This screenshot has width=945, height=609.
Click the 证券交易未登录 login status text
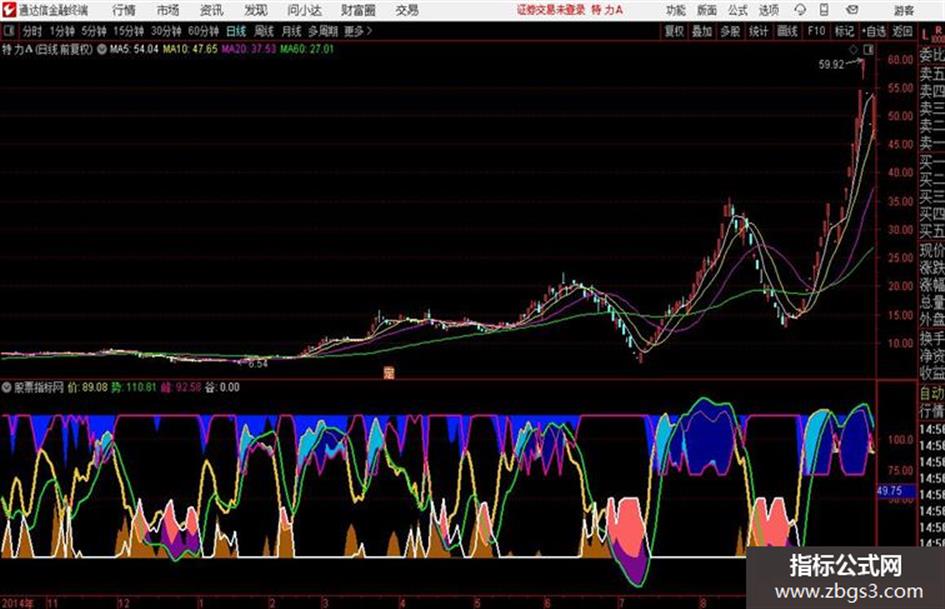tap(551, 10)
